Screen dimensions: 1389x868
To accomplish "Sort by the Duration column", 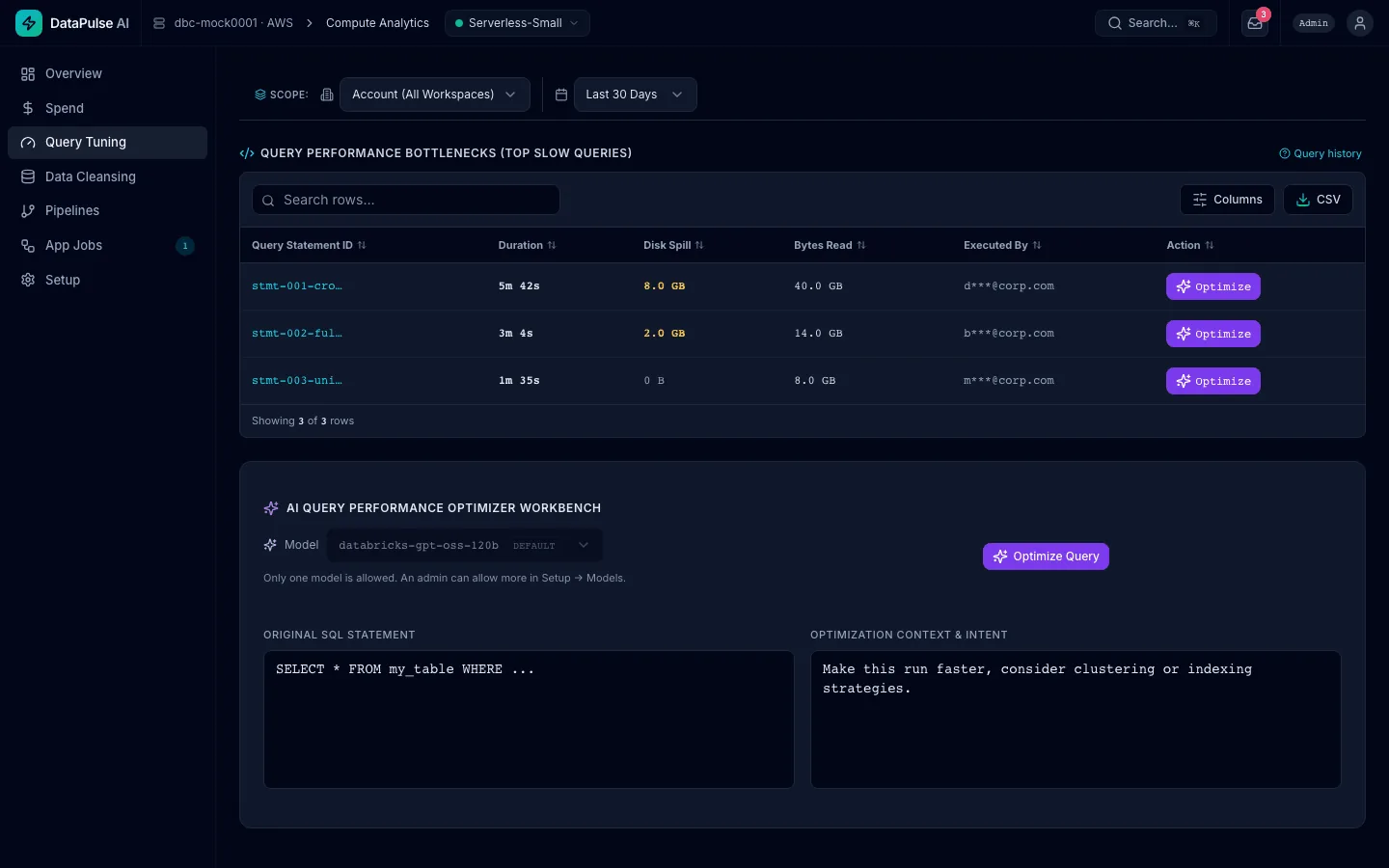I will pyautogui.click(x=527, y=245).
